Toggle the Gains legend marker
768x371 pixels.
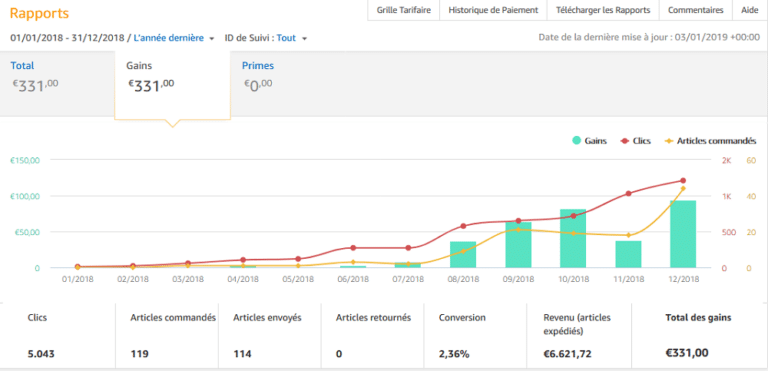(576, 141)
